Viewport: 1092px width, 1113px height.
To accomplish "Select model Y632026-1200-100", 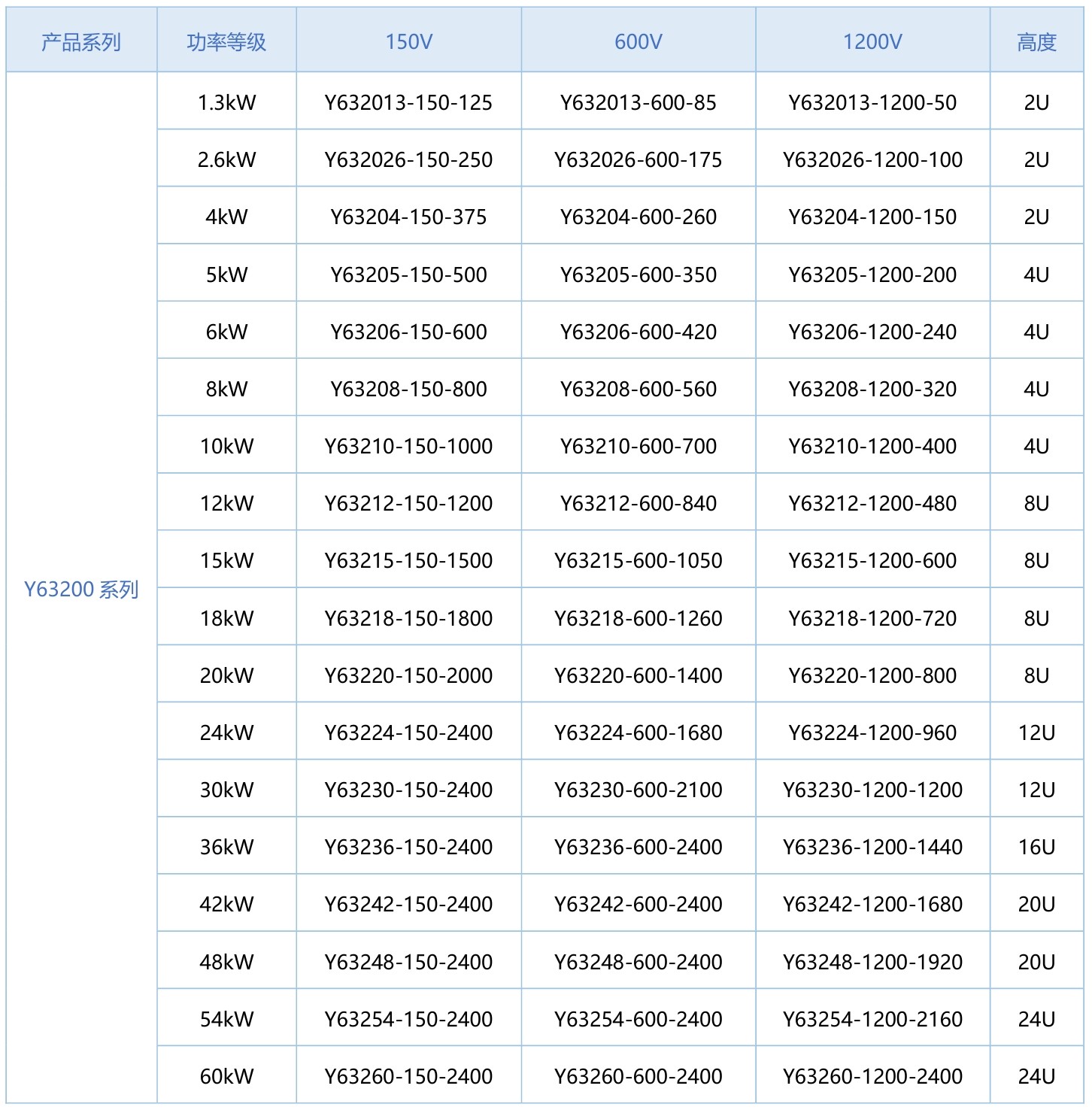I will 872,159.
